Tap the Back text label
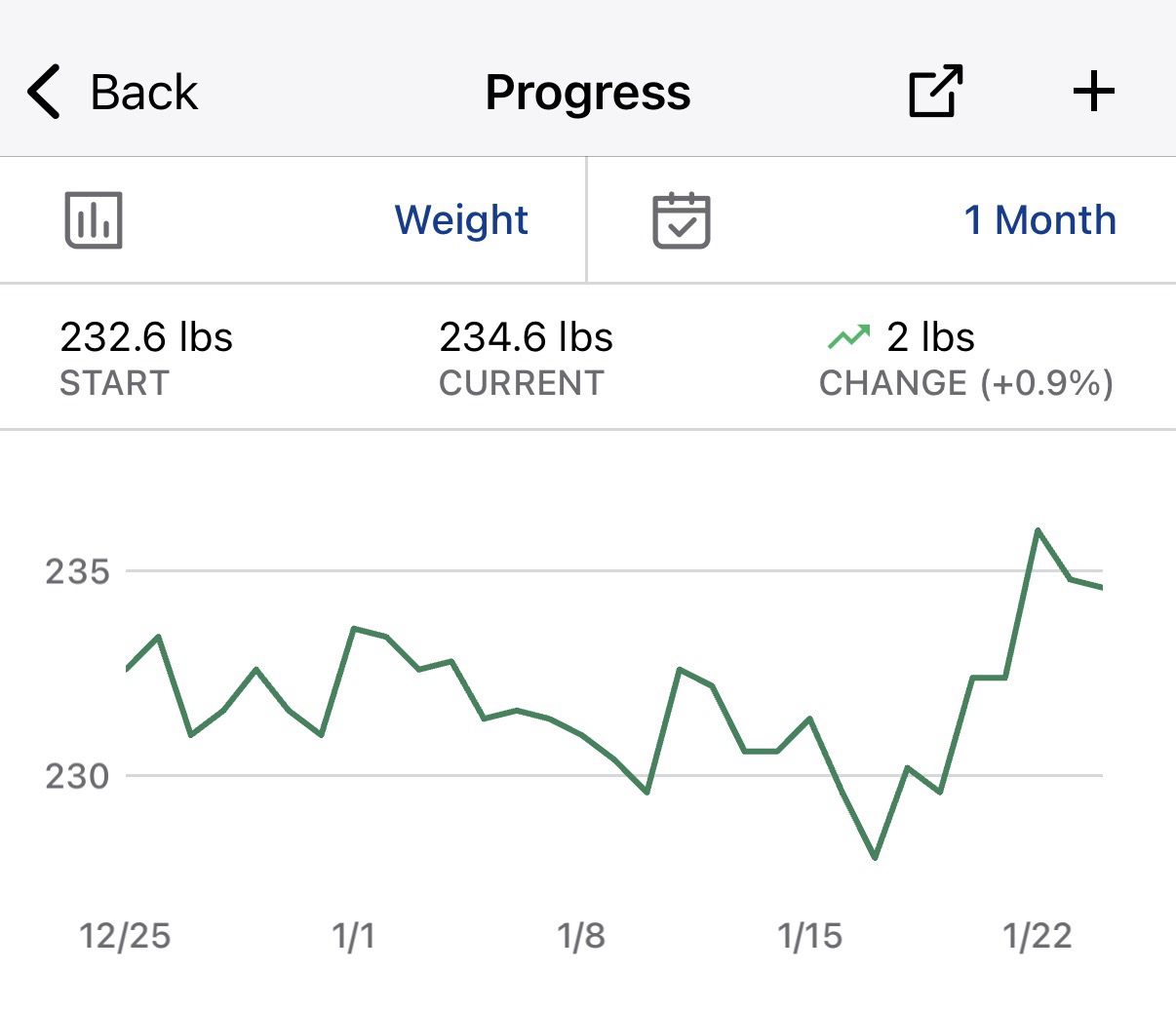The height and width of the screenshot is (1011, 1176). [x=143, y=93]
